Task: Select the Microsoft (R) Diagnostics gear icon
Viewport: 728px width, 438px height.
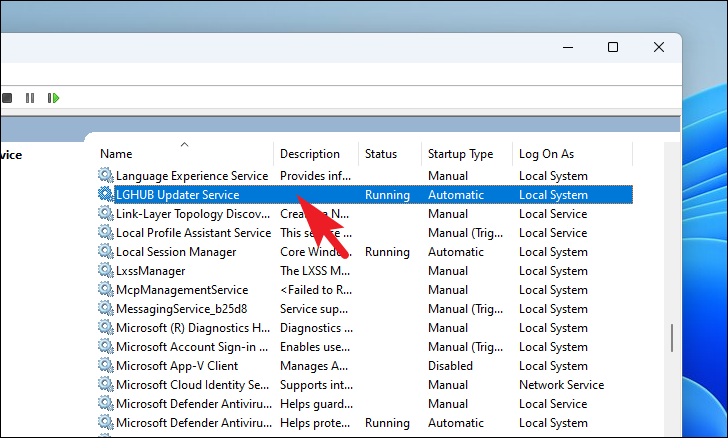Action: 106,327
